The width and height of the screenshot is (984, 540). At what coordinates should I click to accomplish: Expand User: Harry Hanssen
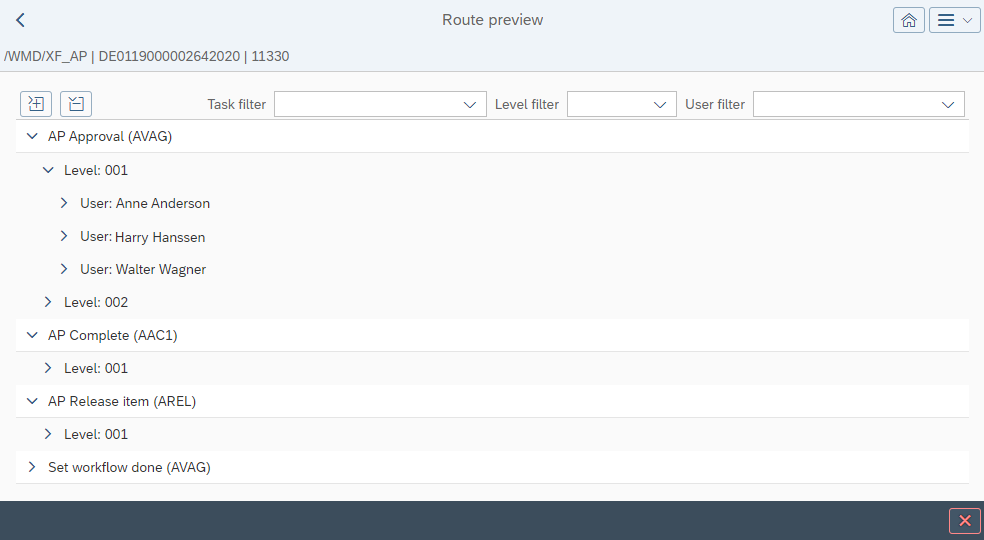point(64,236)
